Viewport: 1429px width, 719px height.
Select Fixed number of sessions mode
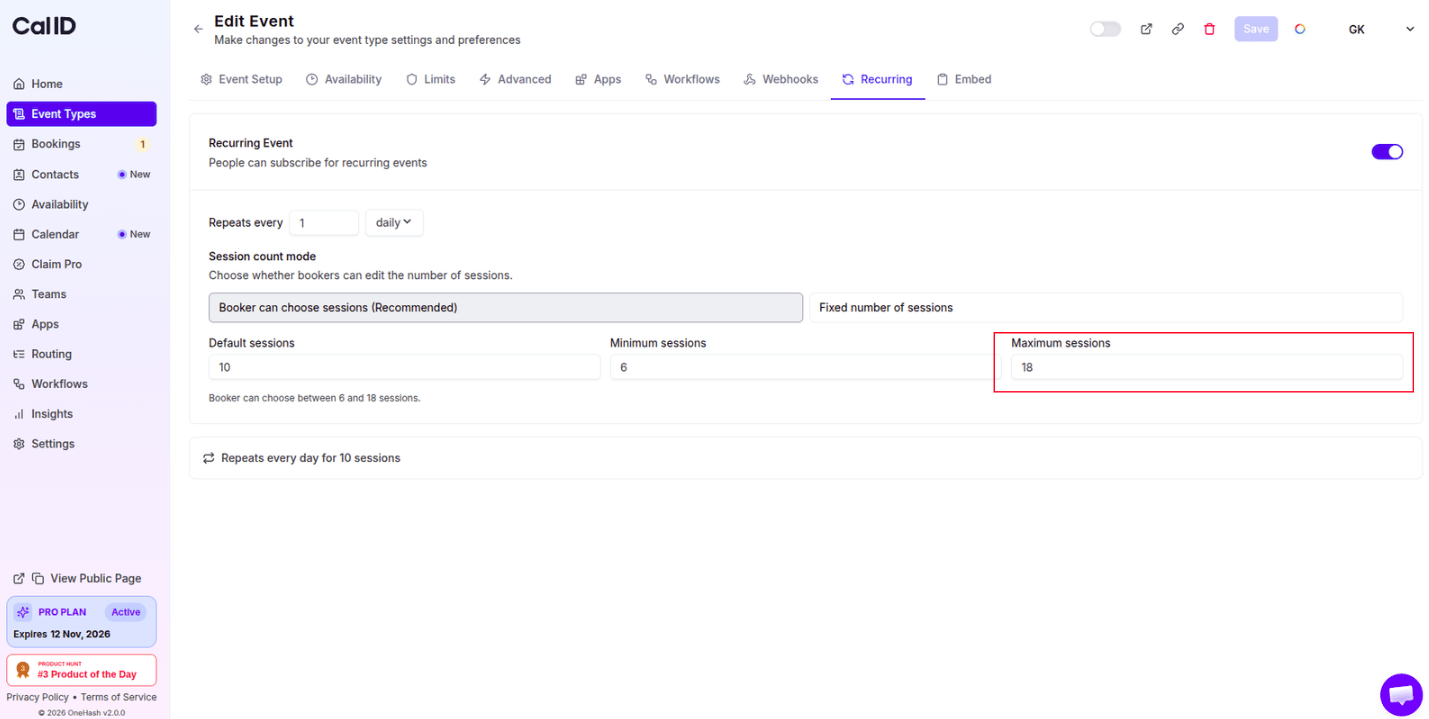pos(1106,308)
